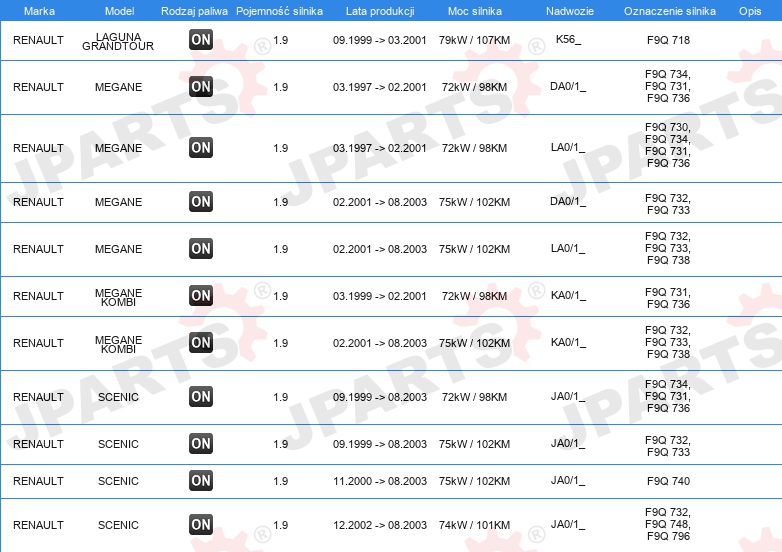Select RENAULT in the Laguna Grandtour row

38,40
